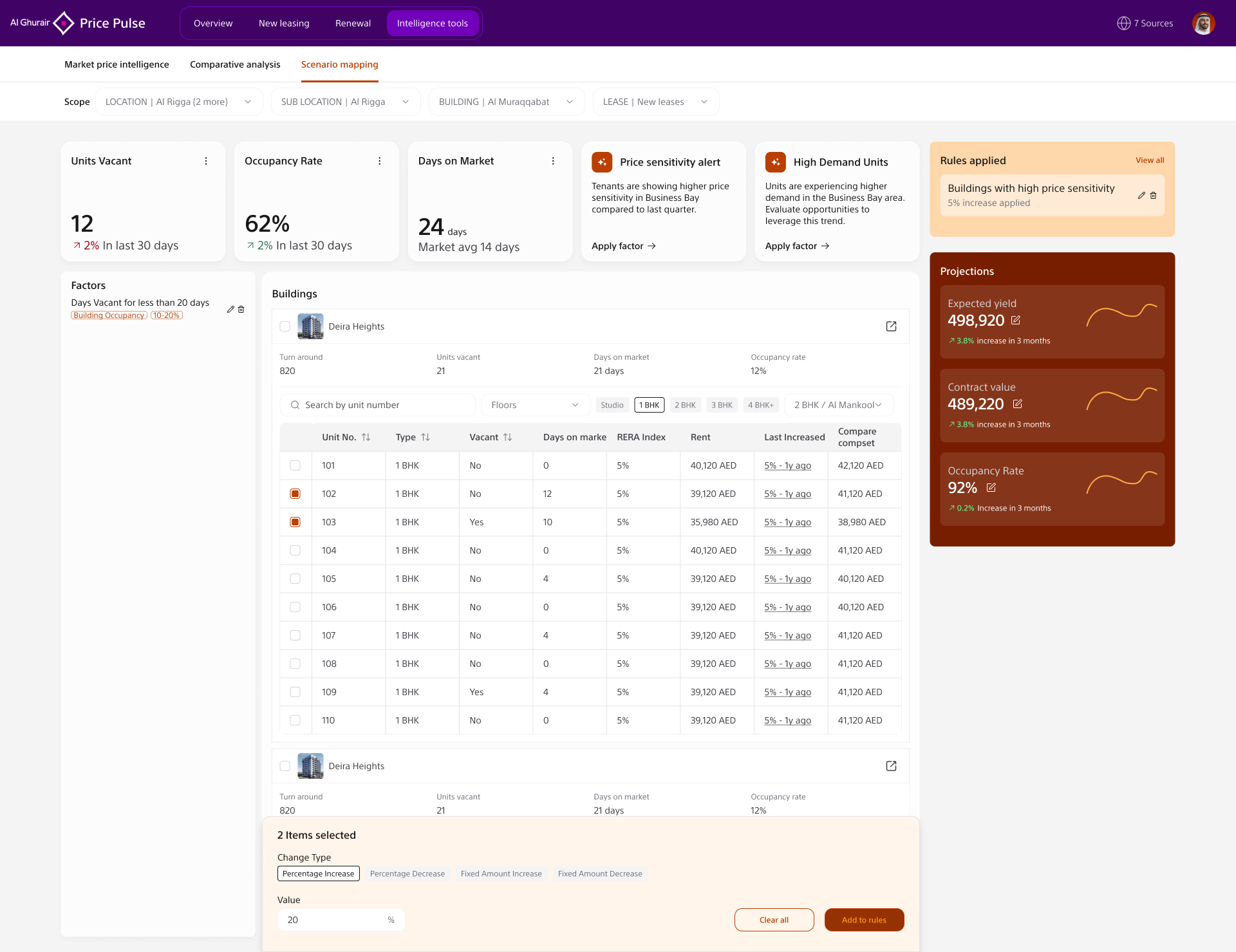The image size is (1236, 952).
Task: Tick the first Deira Heights building checkbox
Action: coord(285,326)
